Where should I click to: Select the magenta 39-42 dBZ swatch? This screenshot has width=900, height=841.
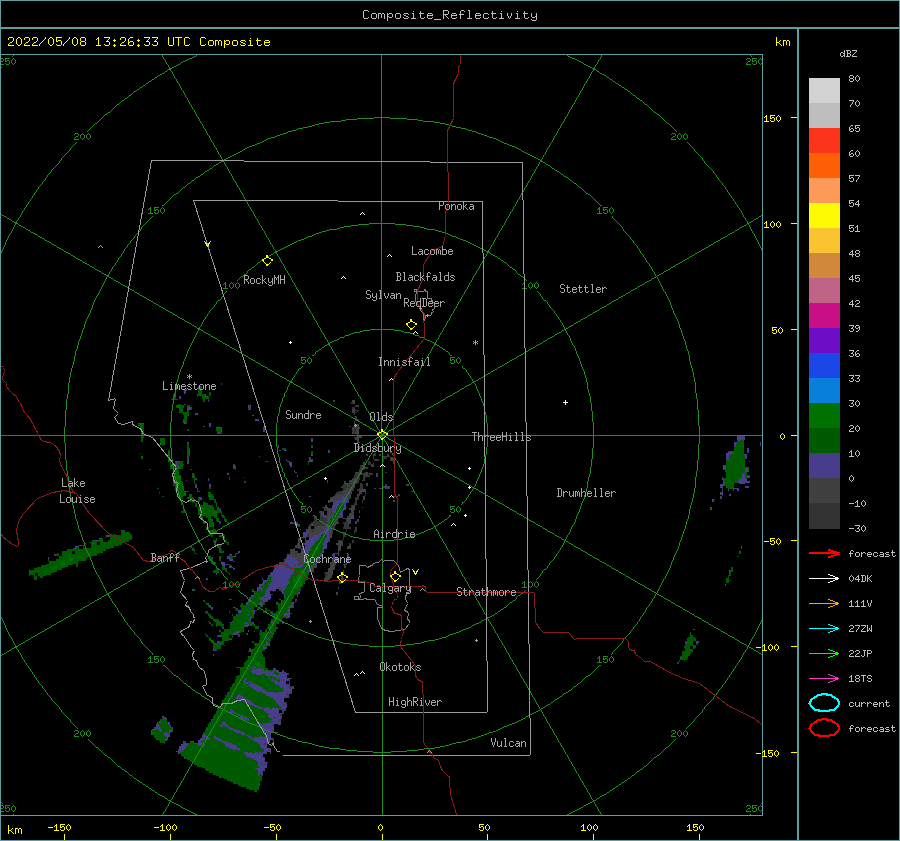click(824, 316)
